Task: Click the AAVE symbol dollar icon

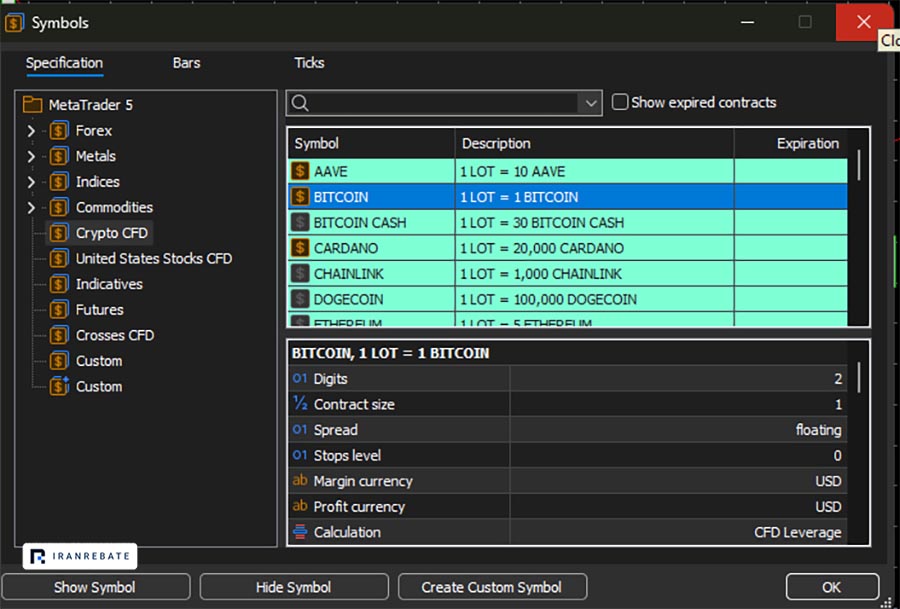Action: click(300, 171)
